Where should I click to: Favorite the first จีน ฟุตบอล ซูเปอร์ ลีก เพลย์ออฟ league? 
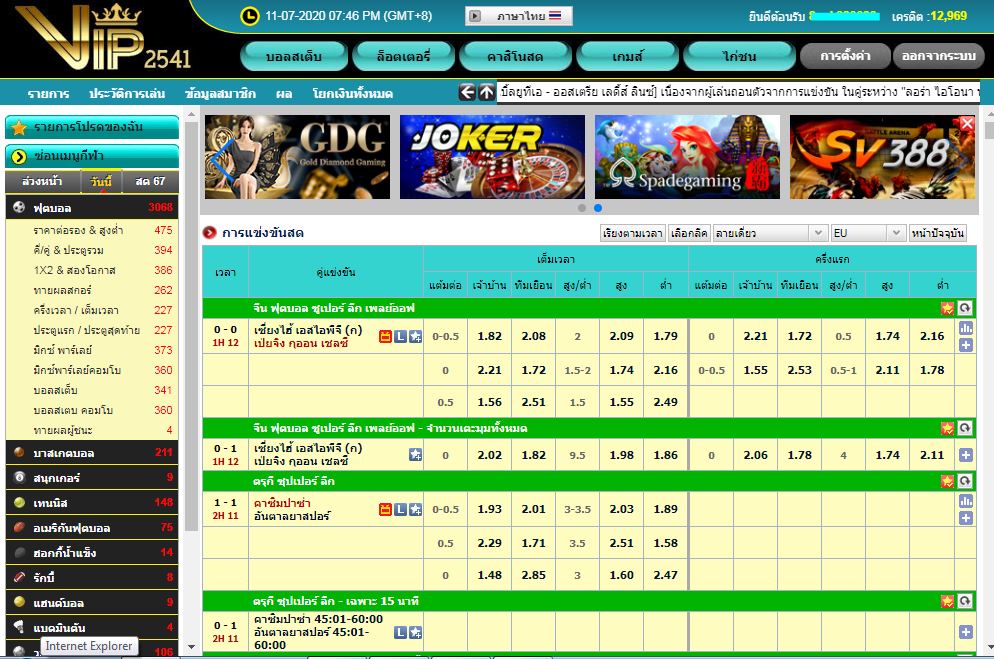[x=947, y=308]
